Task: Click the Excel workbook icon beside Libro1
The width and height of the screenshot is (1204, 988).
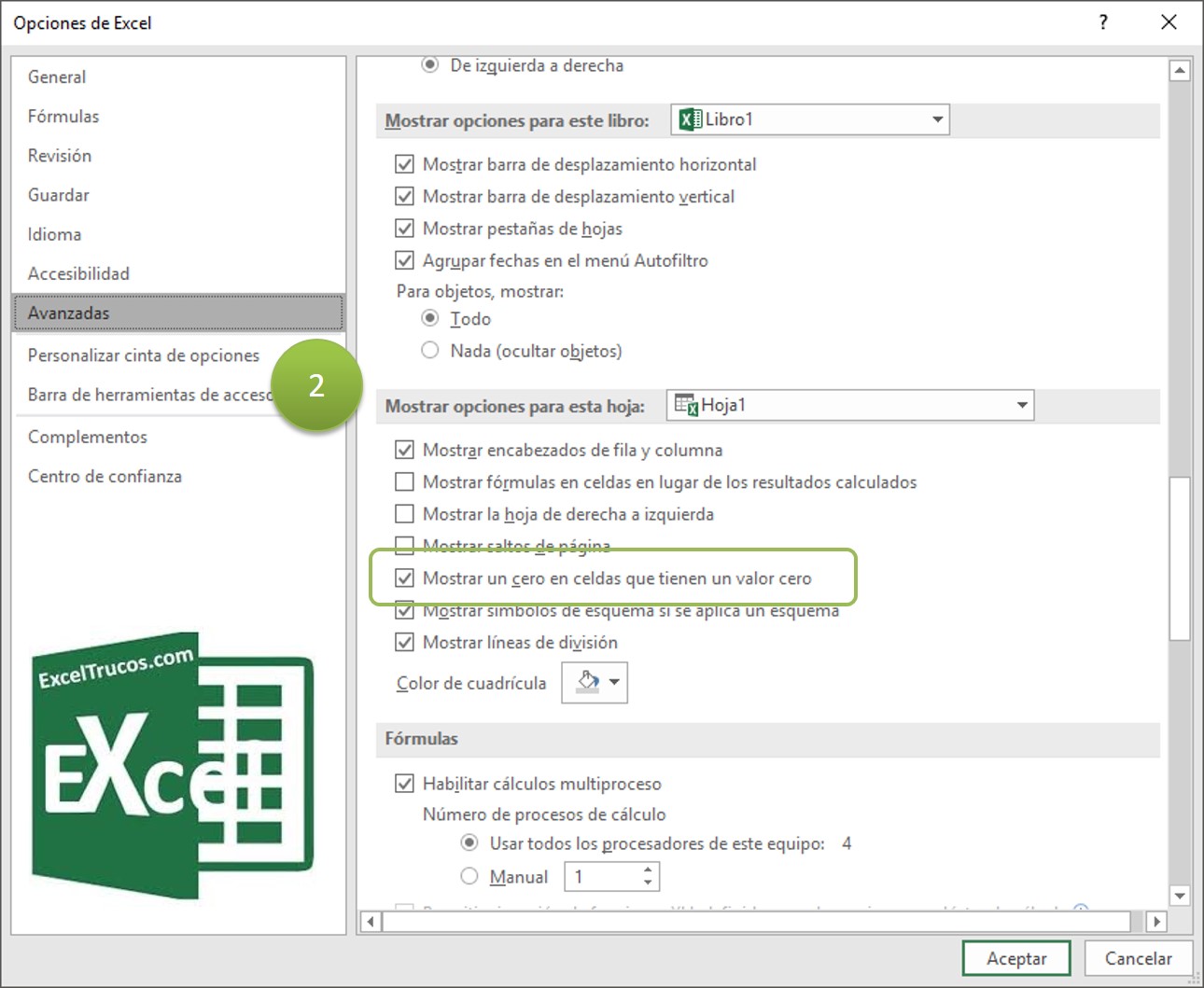Action: click(x=691, y=119)
